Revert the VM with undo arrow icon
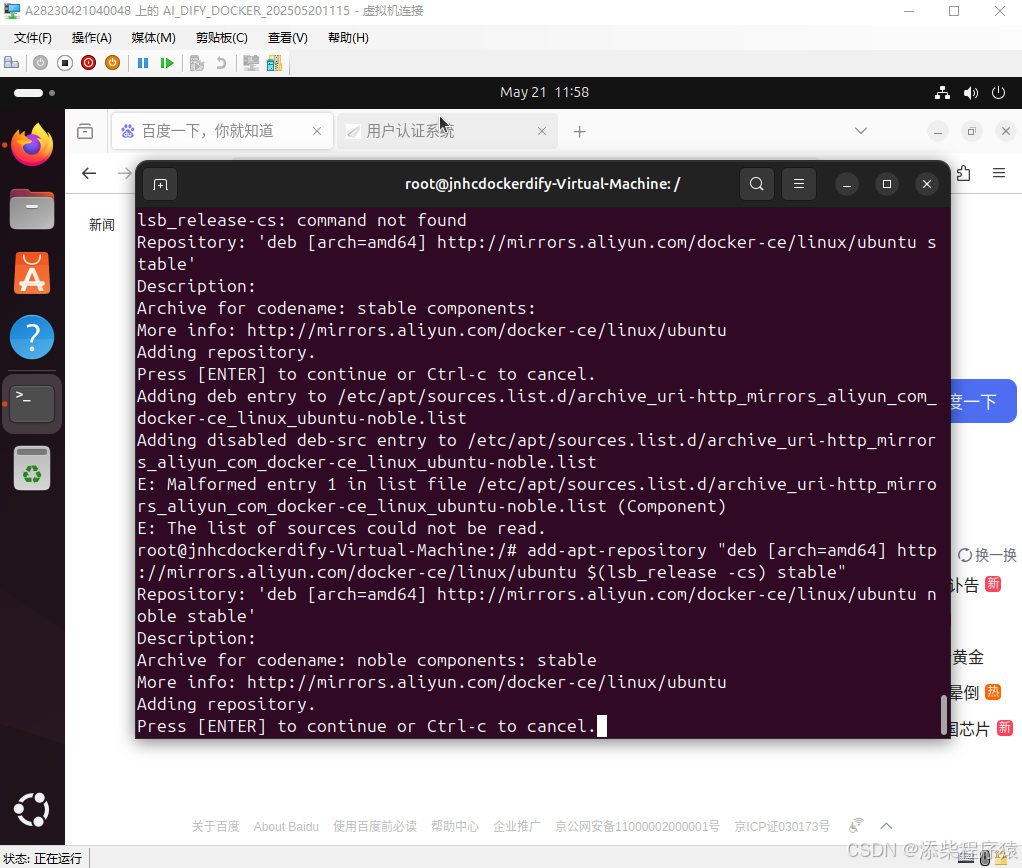 tap(221, 63)
